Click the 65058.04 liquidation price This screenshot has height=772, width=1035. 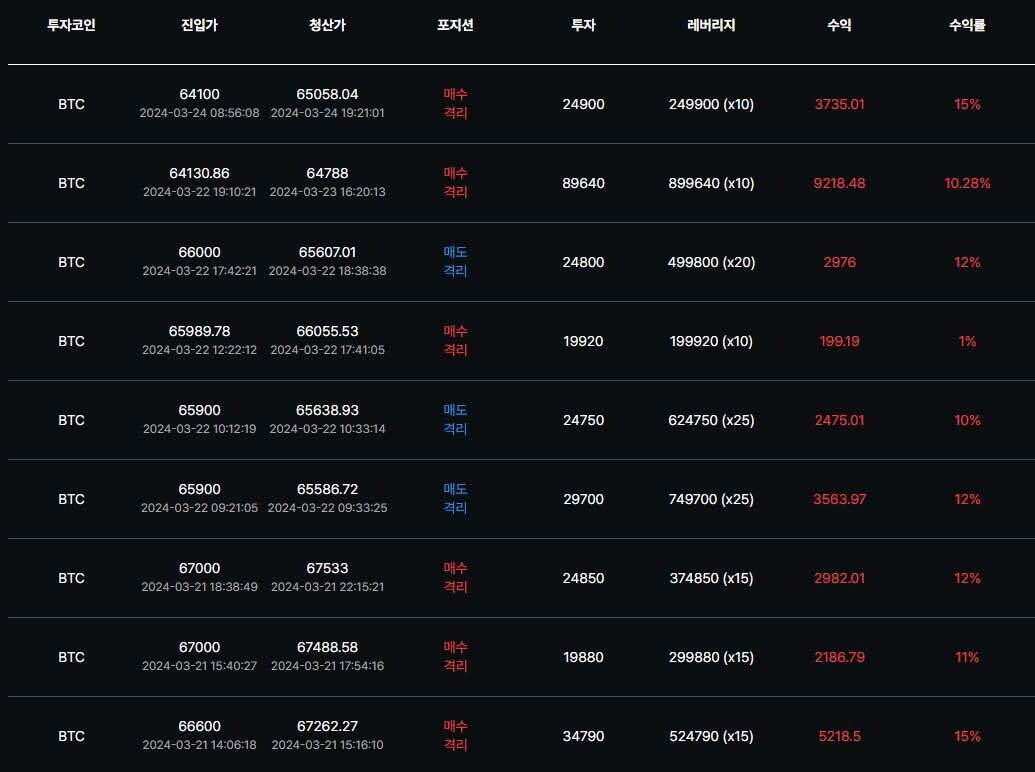click(327, 94)
